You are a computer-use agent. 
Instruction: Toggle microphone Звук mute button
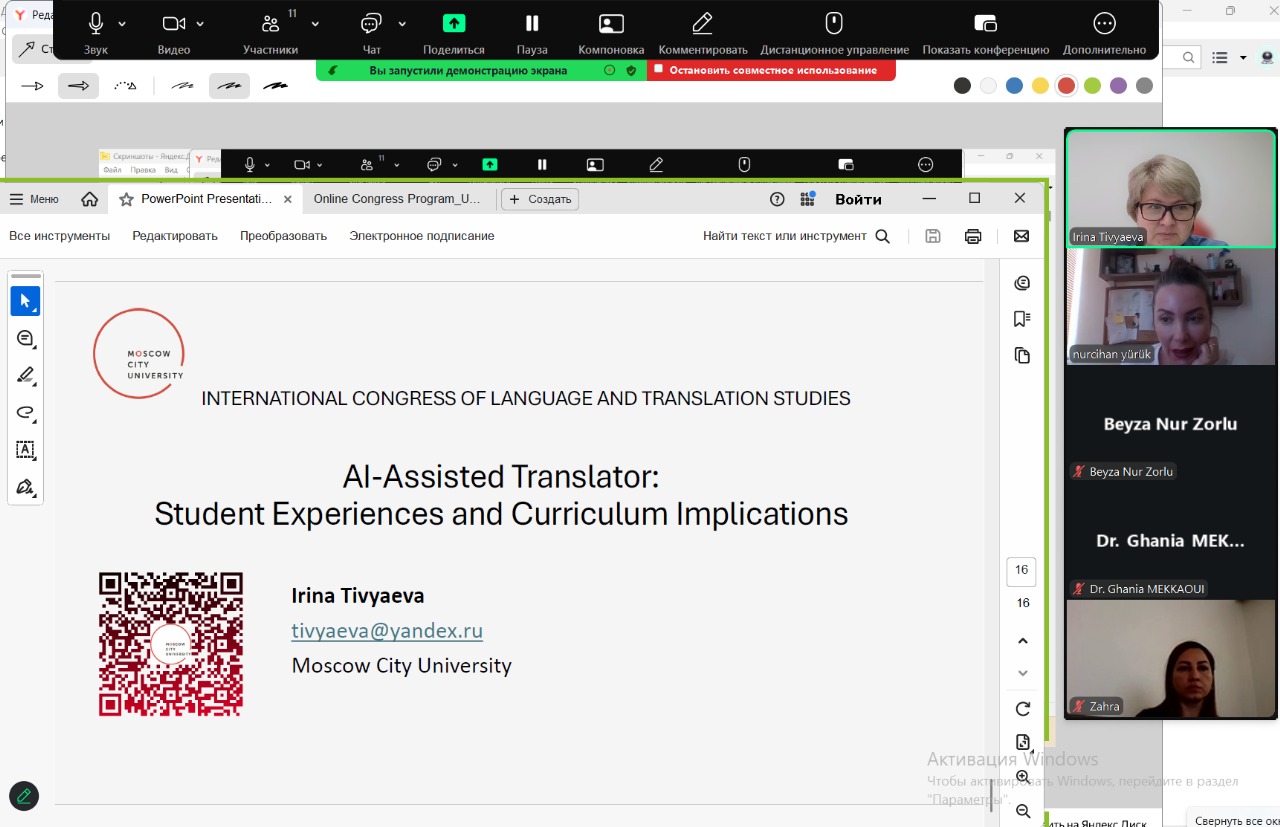coord(96,23)
